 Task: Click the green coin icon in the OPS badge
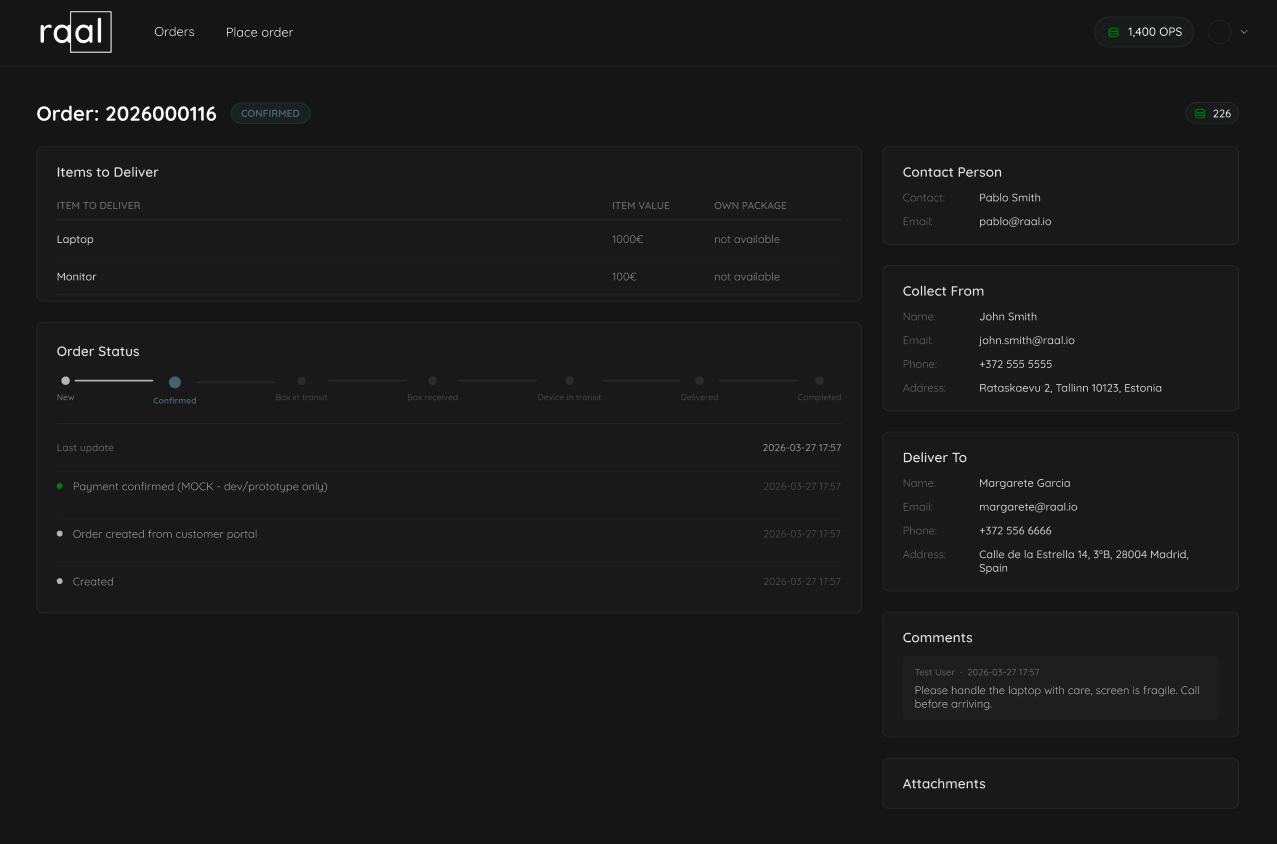coord(1114,32)
